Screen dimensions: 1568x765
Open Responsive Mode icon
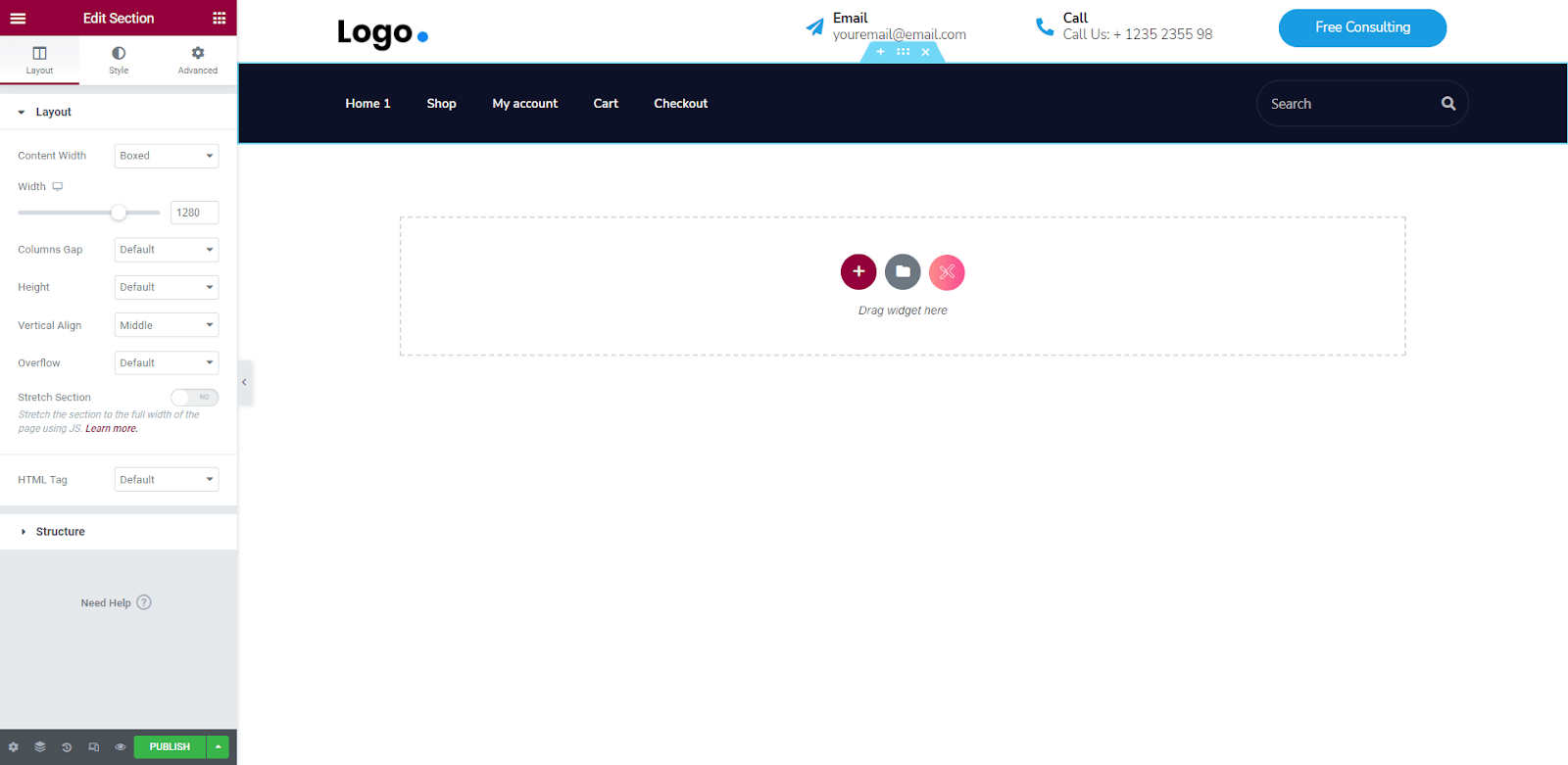(94, 747)
